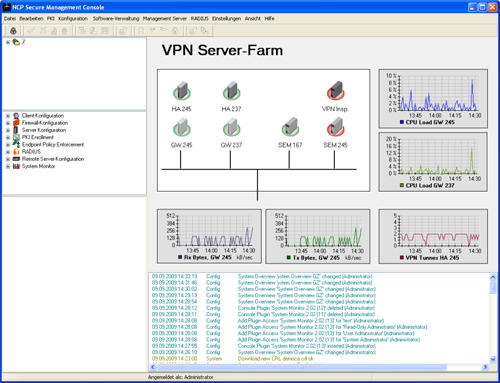This screenshot has width=500, height=383.
Task: Click the Server-Konfiguration tree icon
Action: point(16,130)
